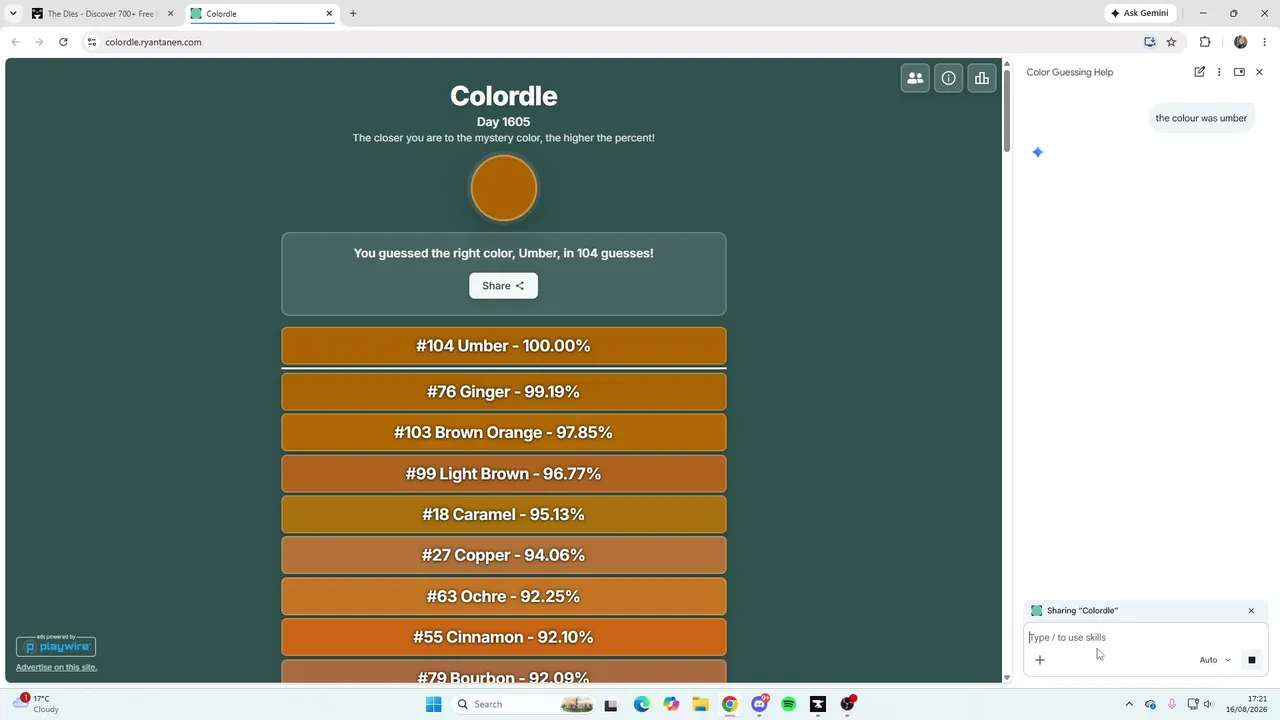Open a new browser tab
1280x720 pixels.
(353, 14)
